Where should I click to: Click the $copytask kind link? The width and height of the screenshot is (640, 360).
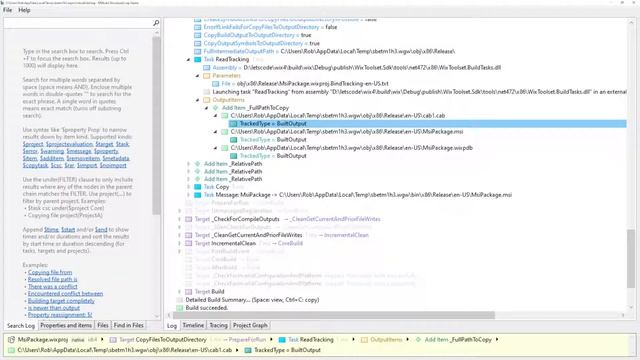[x=36, y=165]
